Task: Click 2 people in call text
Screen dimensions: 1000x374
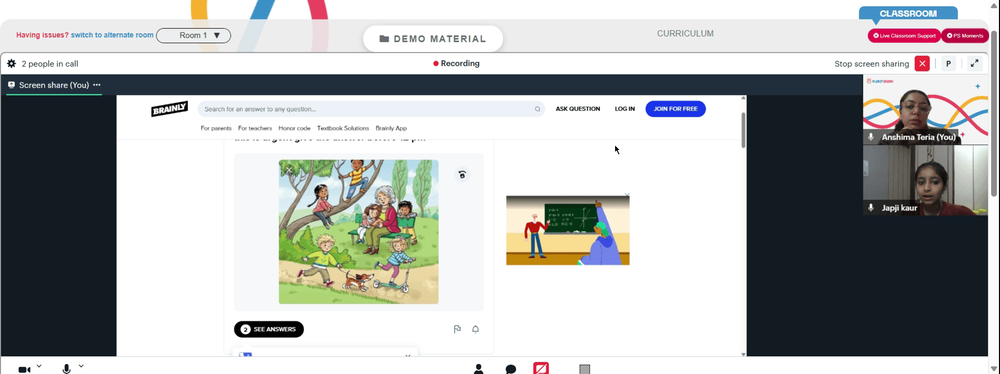Action: point(50,64)
